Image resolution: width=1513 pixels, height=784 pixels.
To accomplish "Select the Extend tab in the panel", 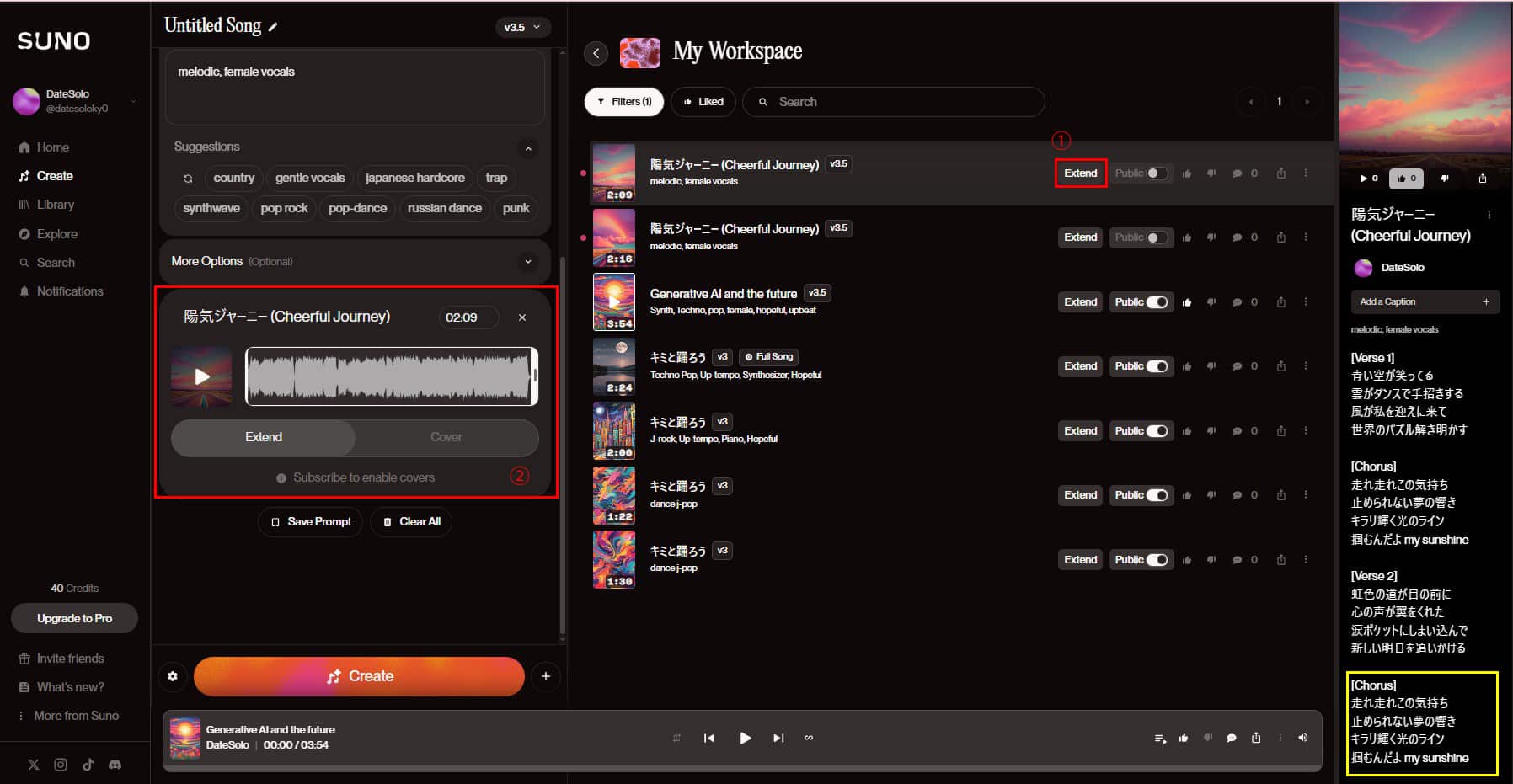I will click(264, 437).
